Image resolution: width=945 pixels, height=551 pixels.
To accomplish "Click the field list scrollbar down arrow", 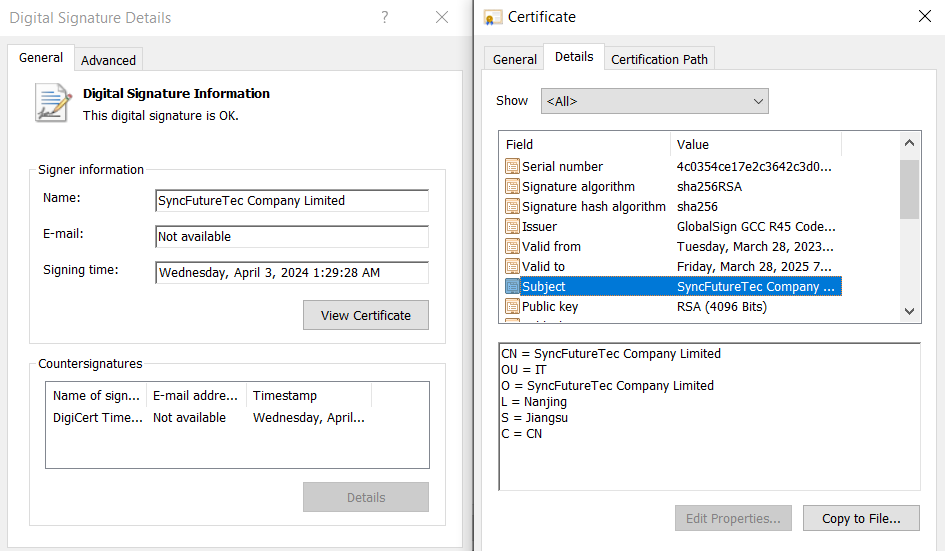I will tap(909, 311).
